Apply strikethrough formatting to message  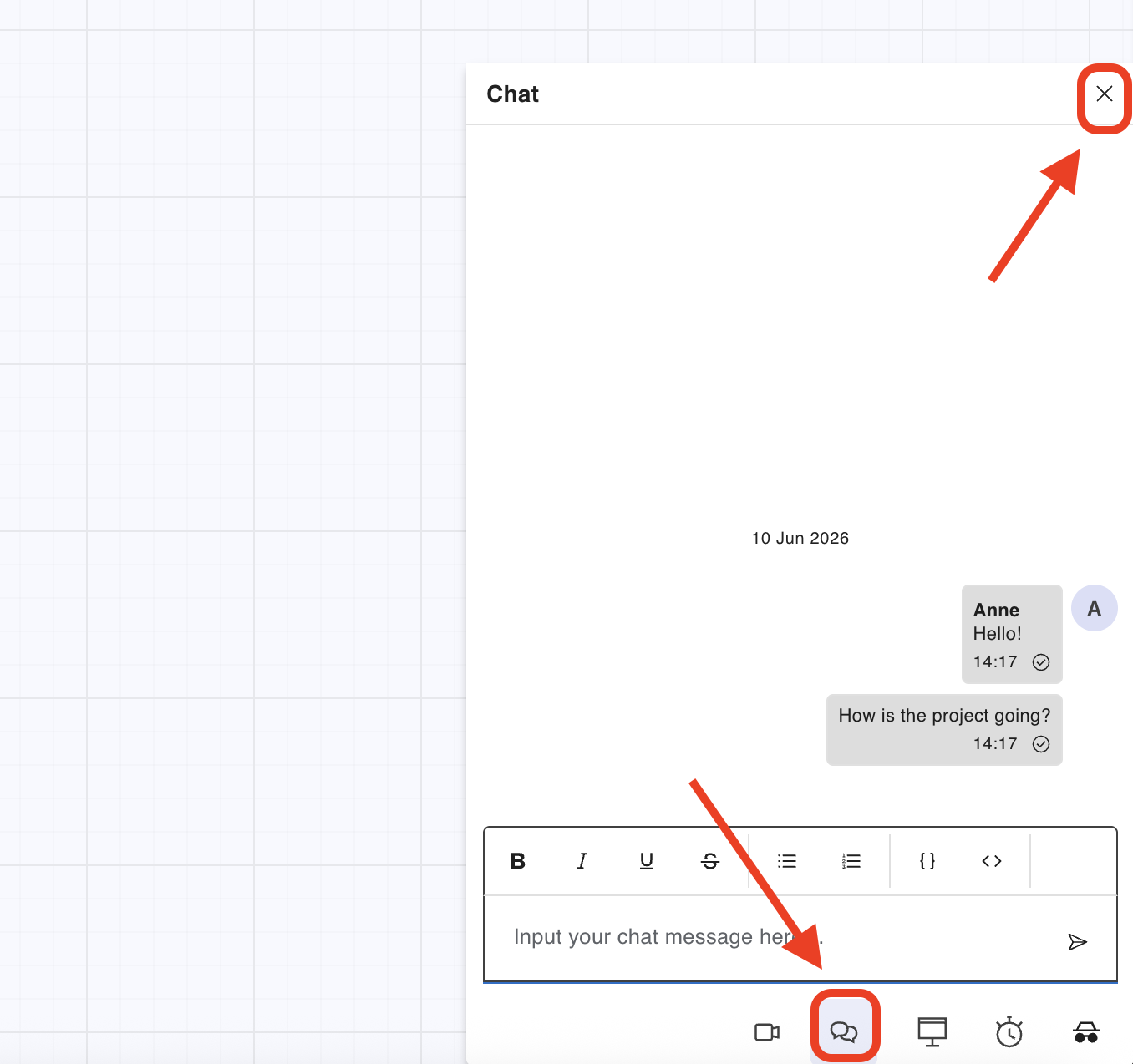710,861
